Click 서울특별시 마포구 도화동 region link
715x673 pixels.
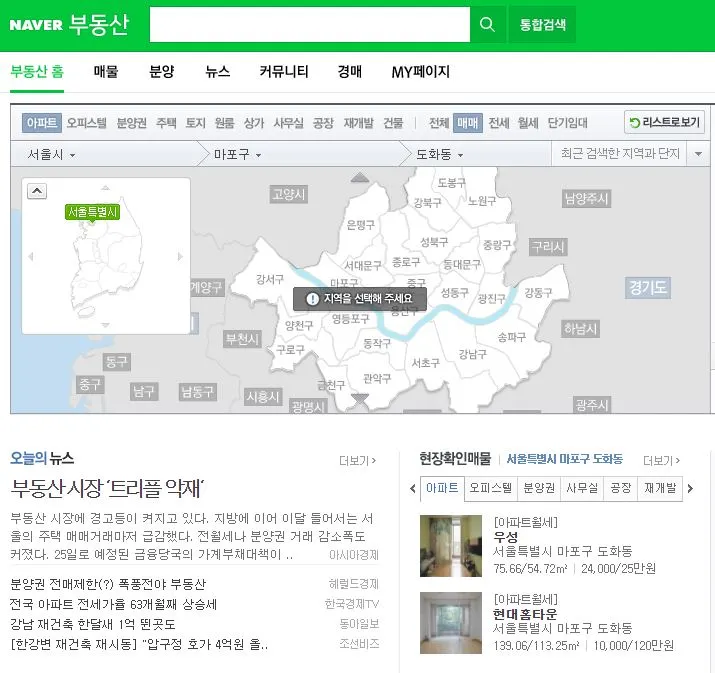tap(565, 459)
